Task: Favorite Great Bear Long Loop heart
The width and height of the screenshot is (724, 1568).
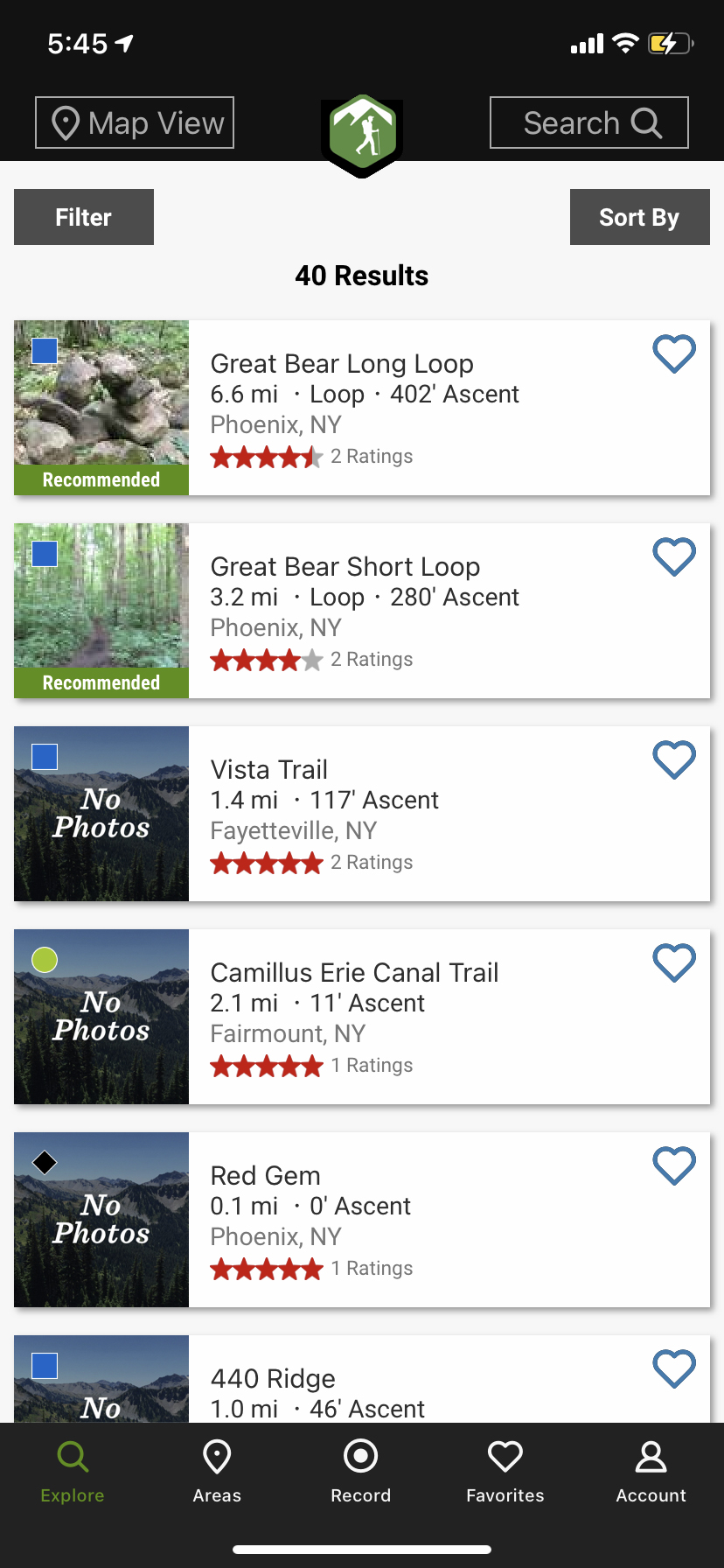Action: tap(674, 354)
